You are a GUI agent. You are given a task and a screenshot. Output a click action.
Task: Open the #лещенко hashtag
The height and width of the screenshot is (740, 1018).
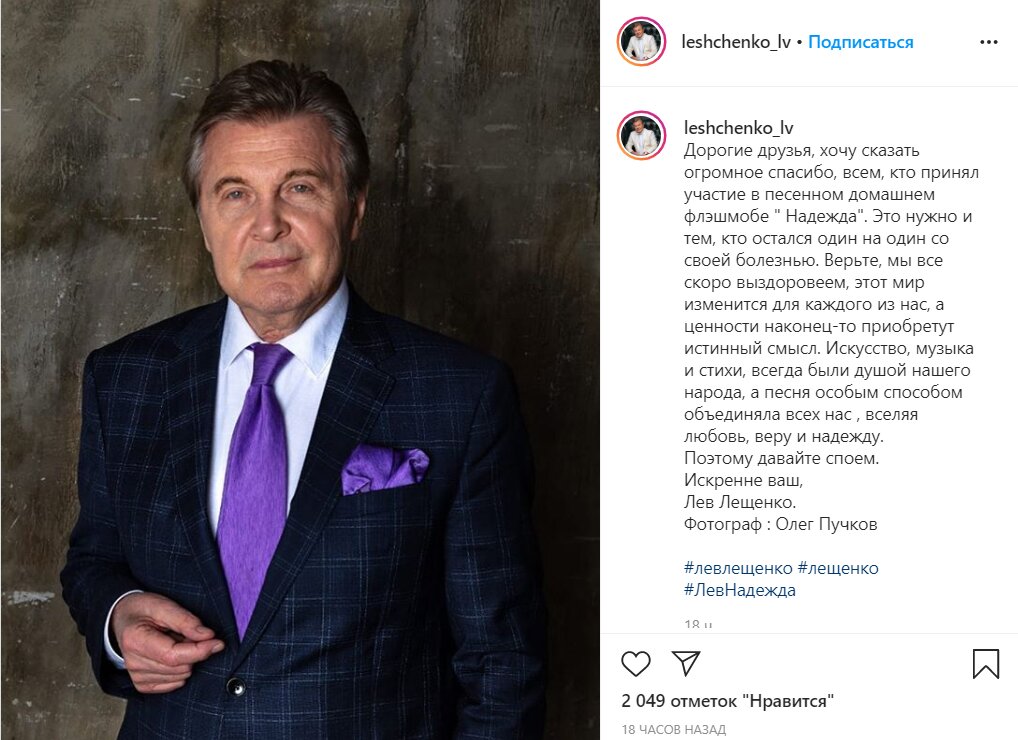click(x=838, y=568)
